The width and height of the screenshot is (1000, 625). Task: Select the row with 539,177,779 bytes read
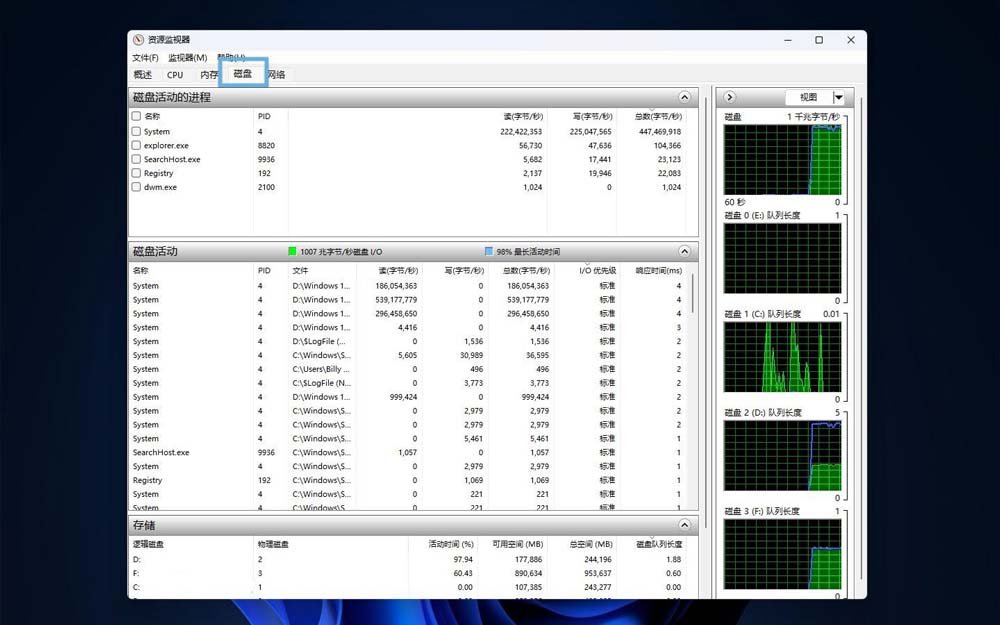[408, 300]
